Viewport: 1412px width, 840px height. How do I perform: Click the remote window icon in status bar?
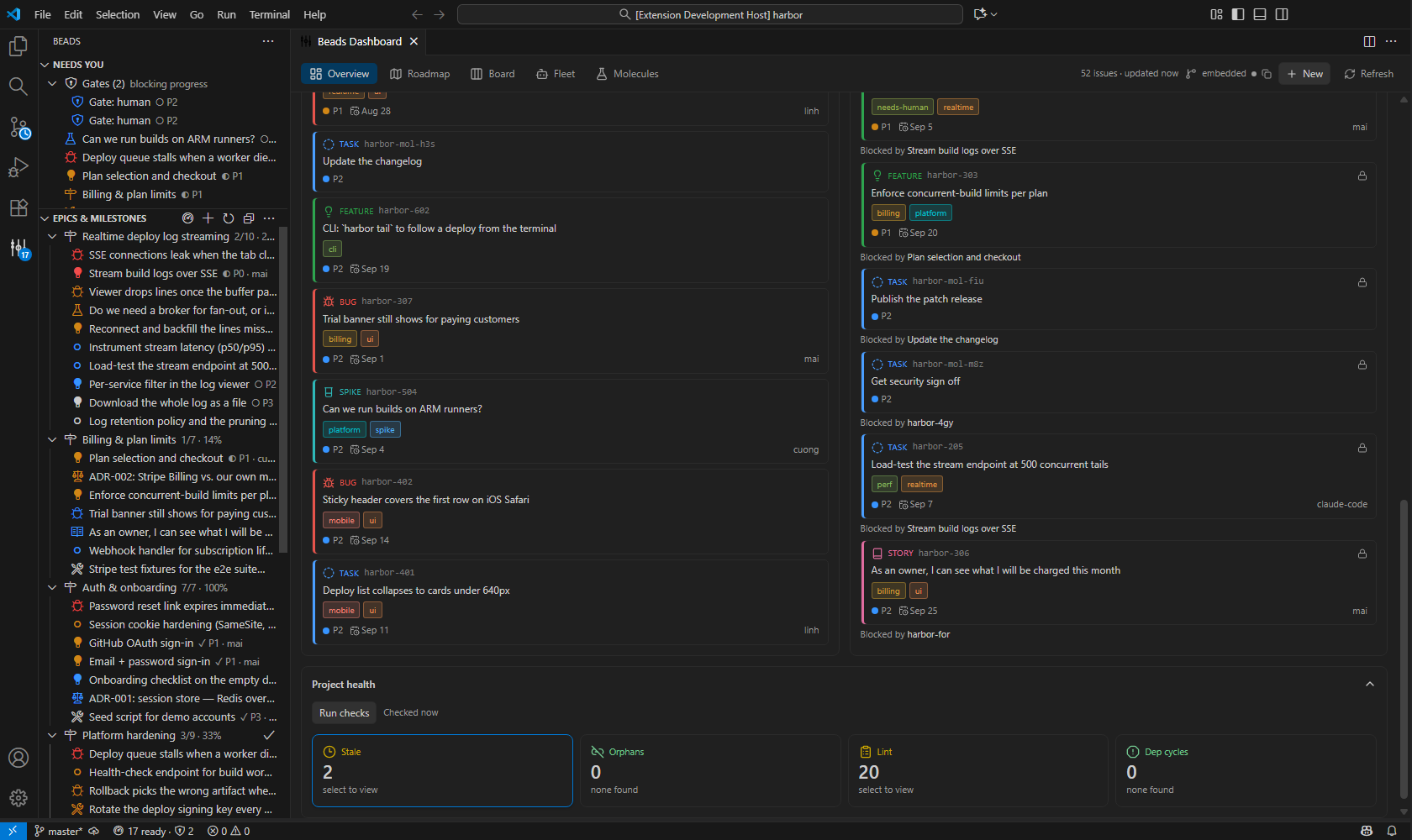(13, 831)
